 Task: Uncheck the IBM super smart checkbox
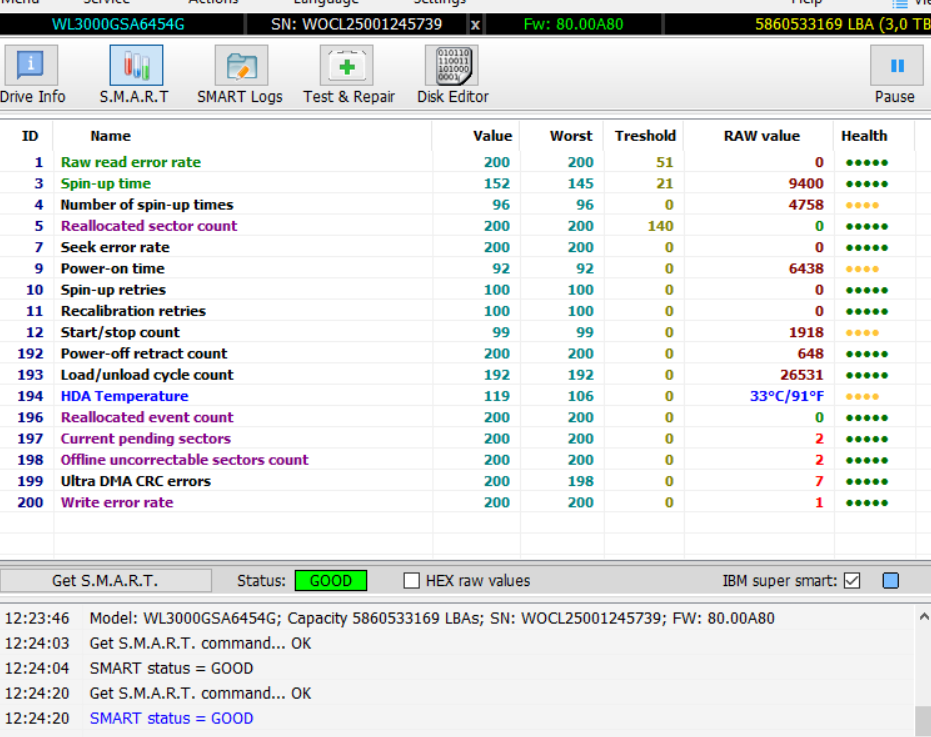point(852,581)
